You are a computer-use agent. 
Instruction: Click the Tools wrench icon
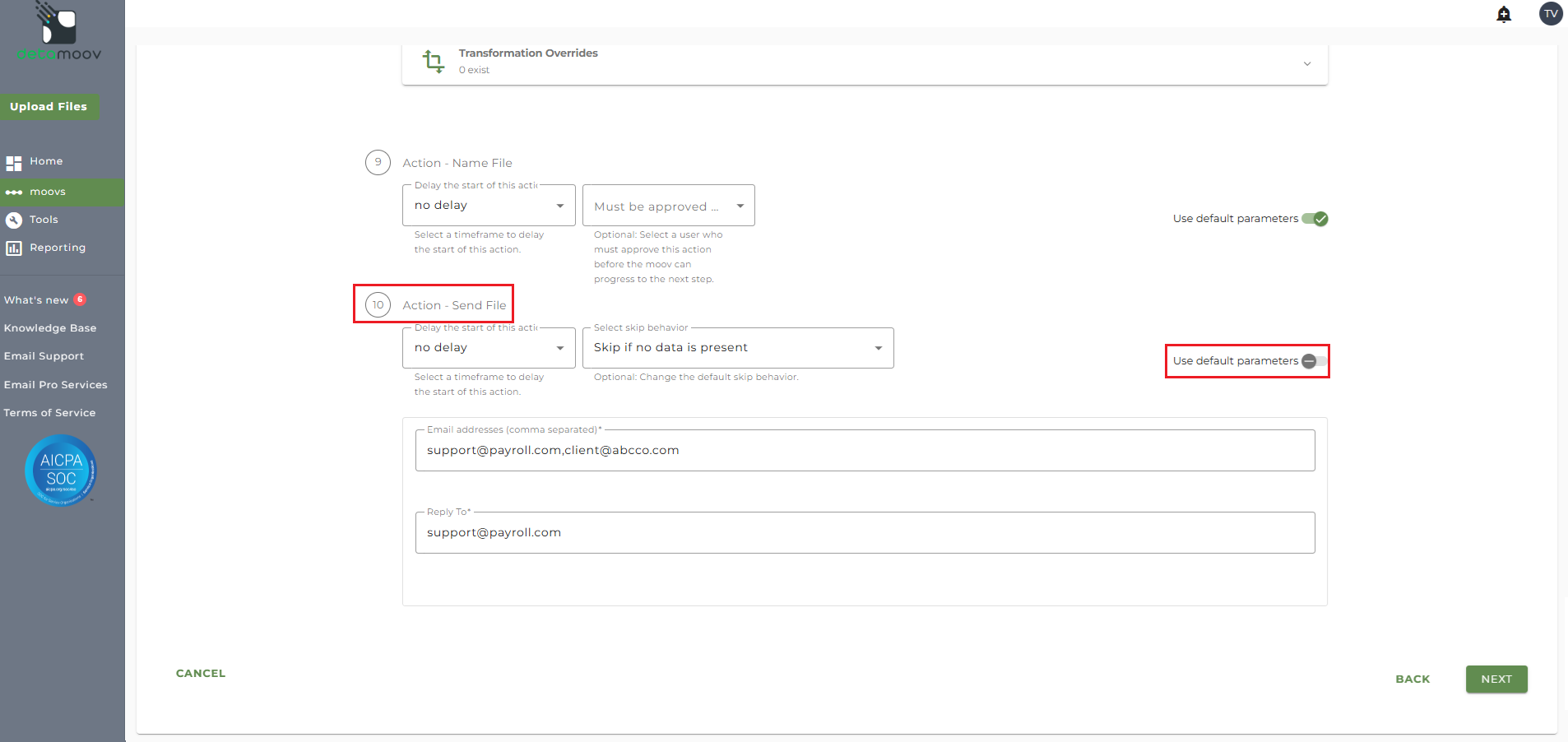[x=14, y=220]
